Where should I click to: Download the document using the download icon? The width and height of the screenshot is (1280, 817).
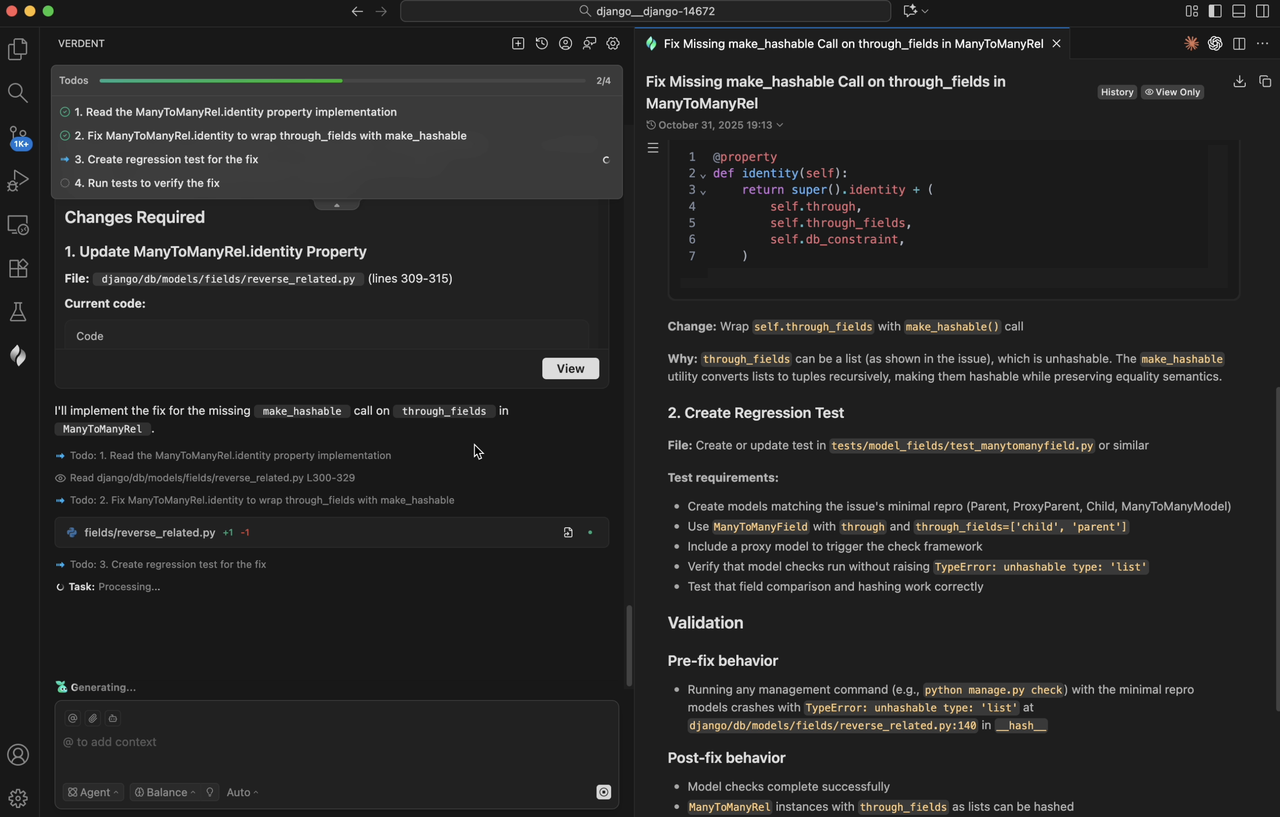(x=1240, y=82)
